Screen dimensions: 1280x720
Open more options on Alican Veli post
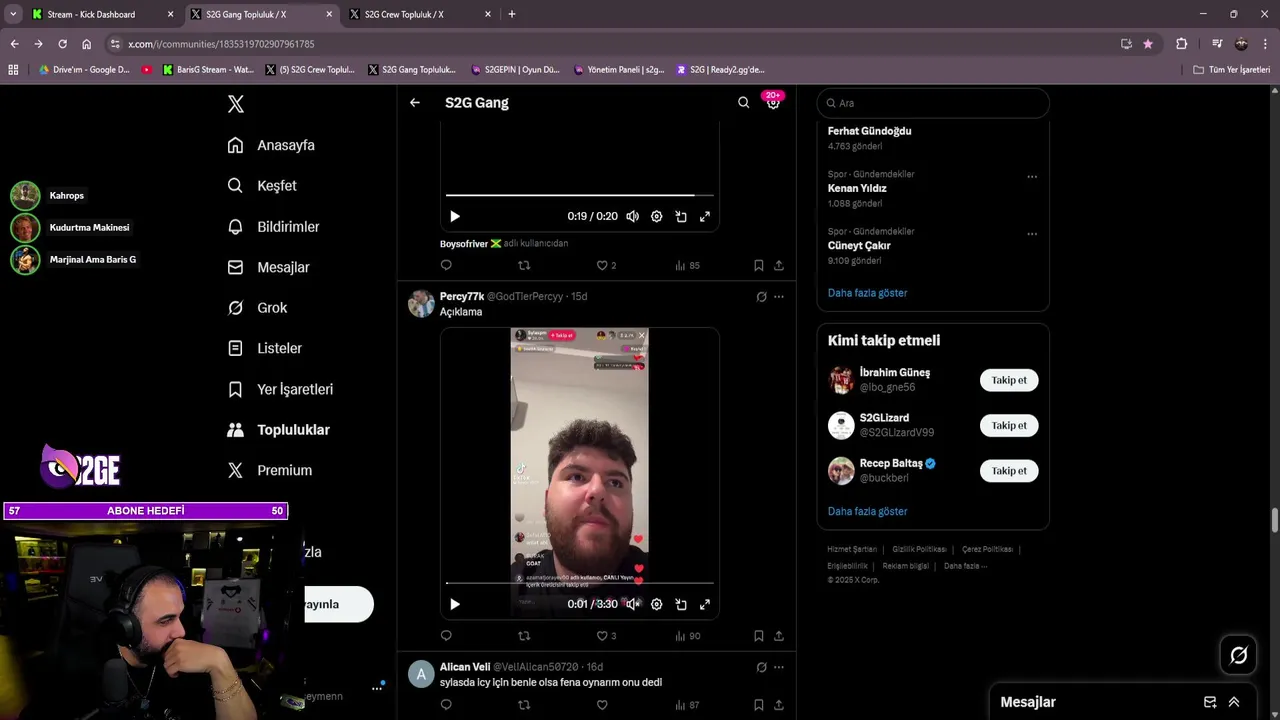(x=779, y=667)
